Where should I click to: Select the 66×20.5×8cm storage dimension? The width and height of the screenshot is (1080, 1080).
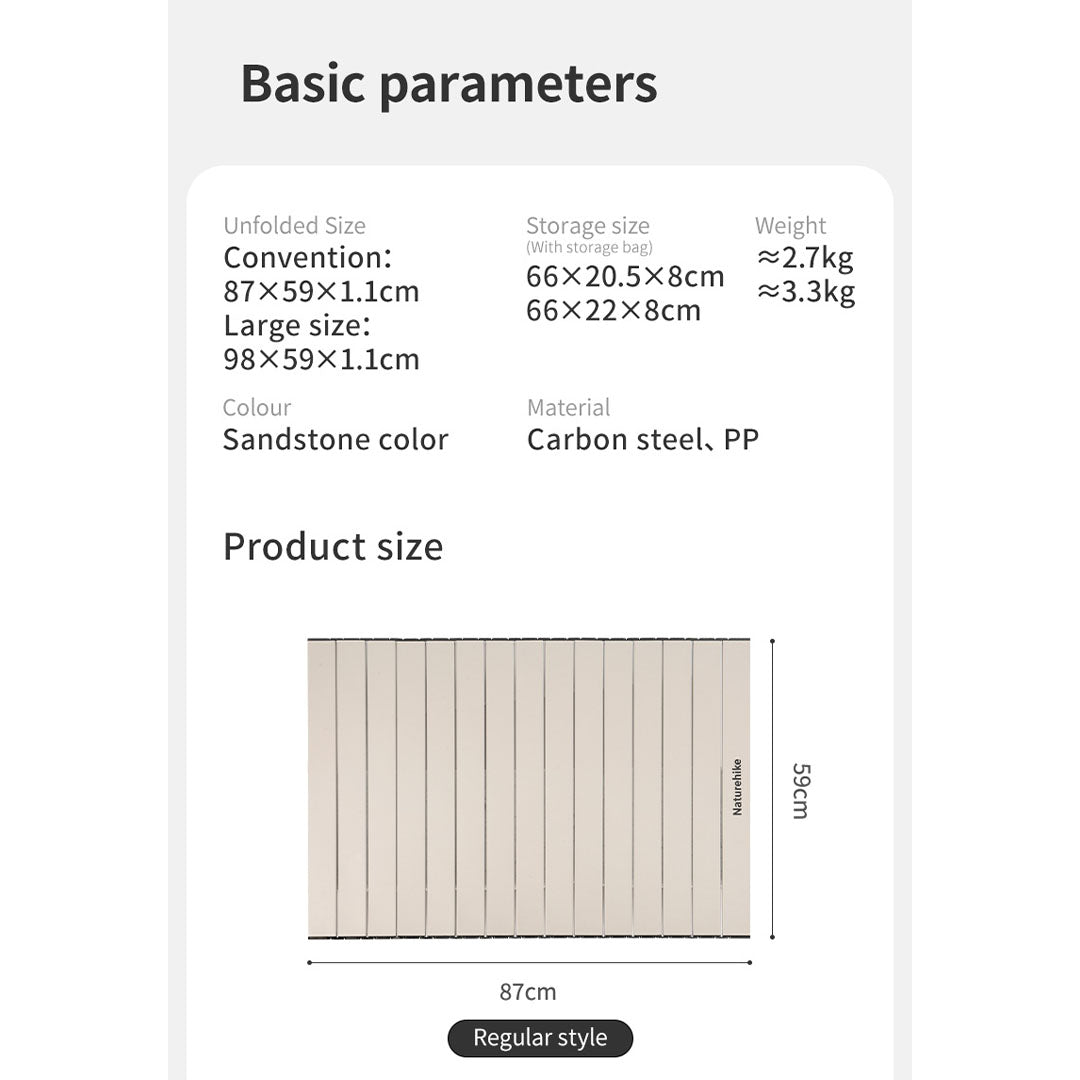coord(625,277)
